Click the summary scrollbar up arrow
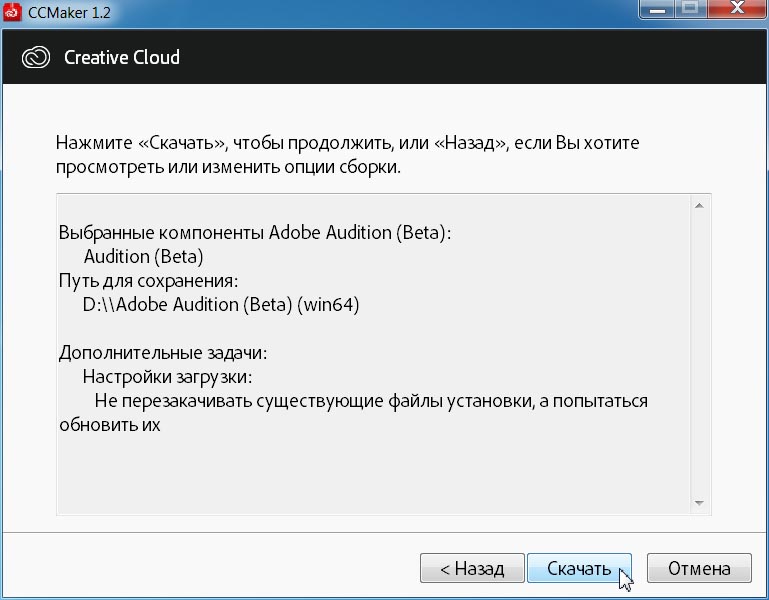Screen dimensions: 769x600 pos(699,206)
